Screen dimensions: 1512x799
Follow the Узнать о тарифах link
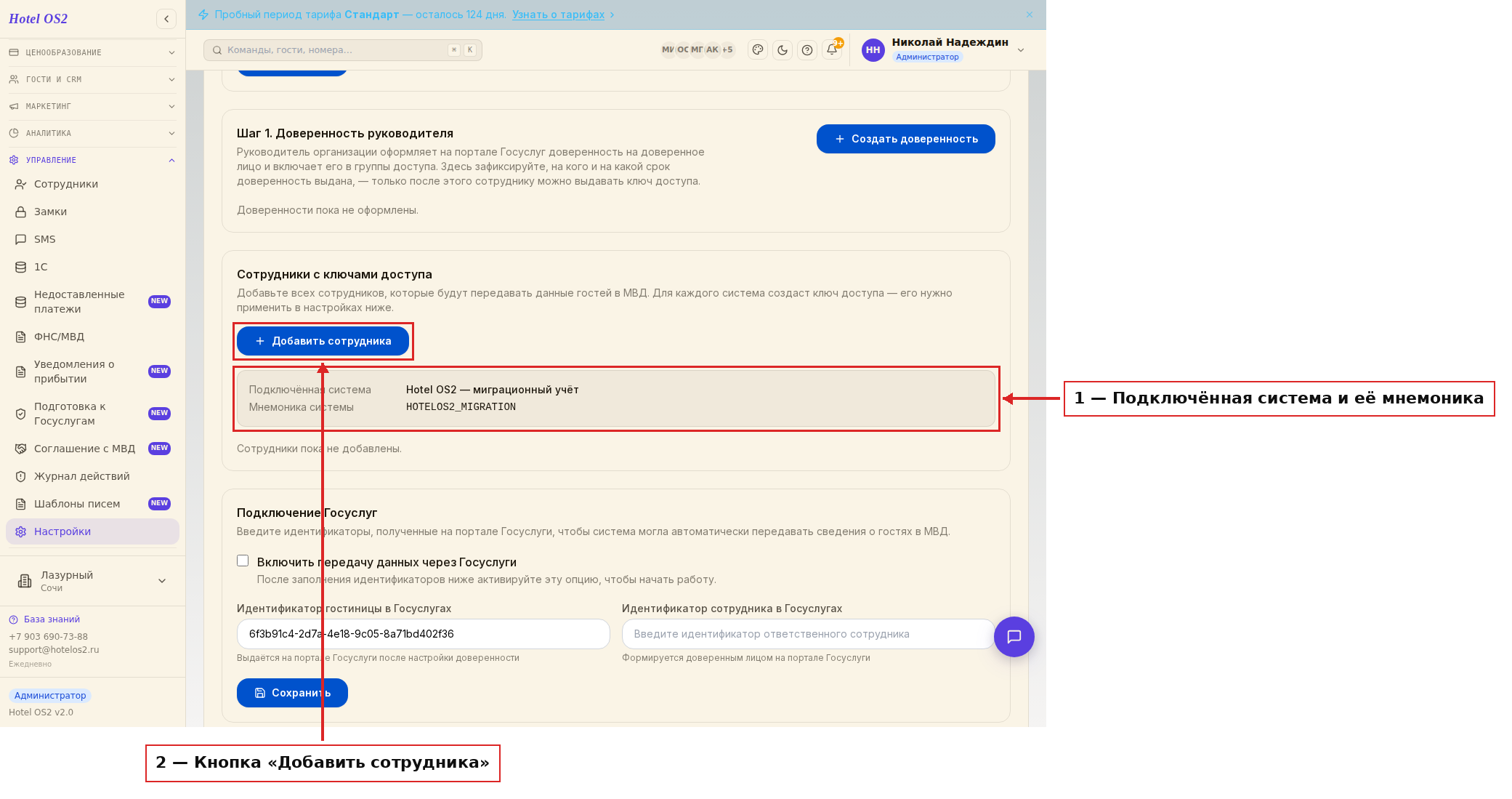tap(558, 15)
